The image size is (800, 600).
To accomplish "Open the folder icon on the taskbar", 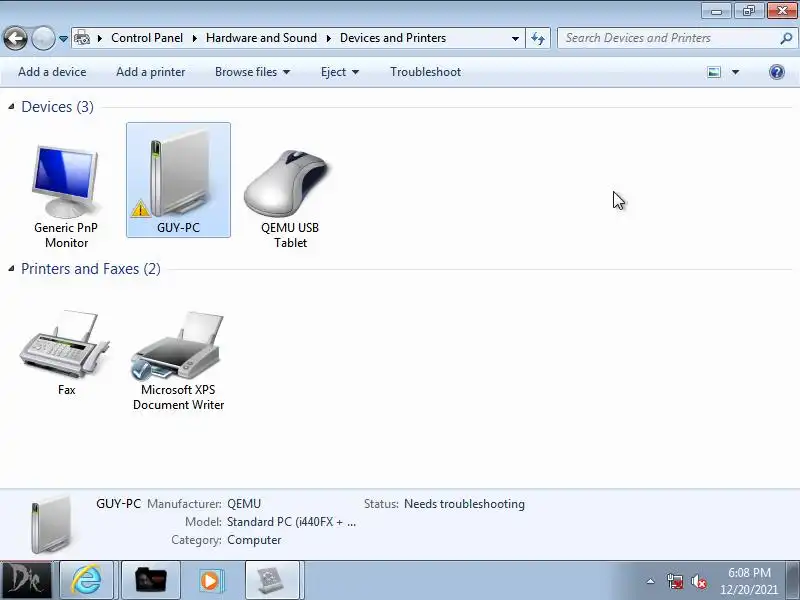I will point(151,580).
